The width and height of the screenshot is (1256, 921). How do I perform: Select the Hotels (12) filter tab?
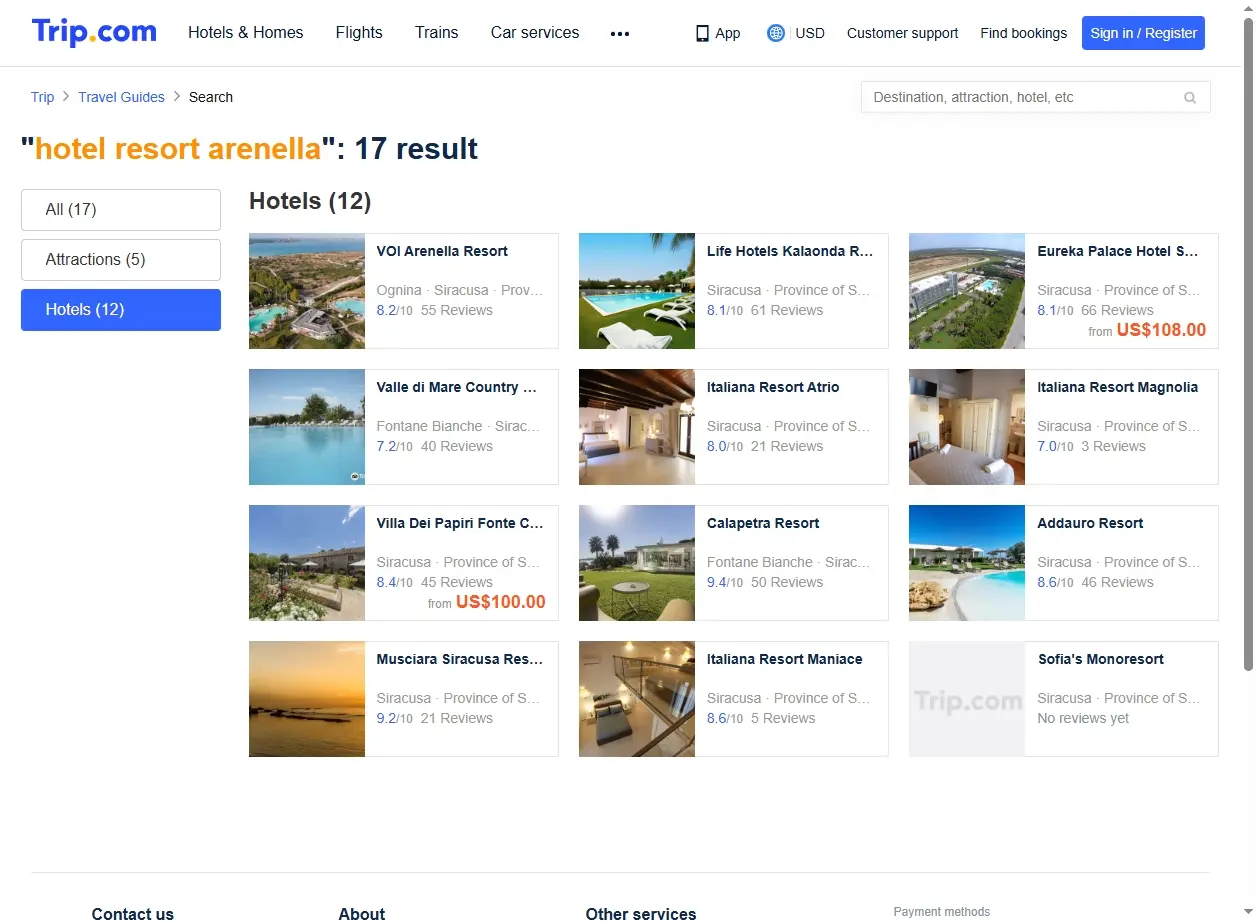tap(121, 310)
